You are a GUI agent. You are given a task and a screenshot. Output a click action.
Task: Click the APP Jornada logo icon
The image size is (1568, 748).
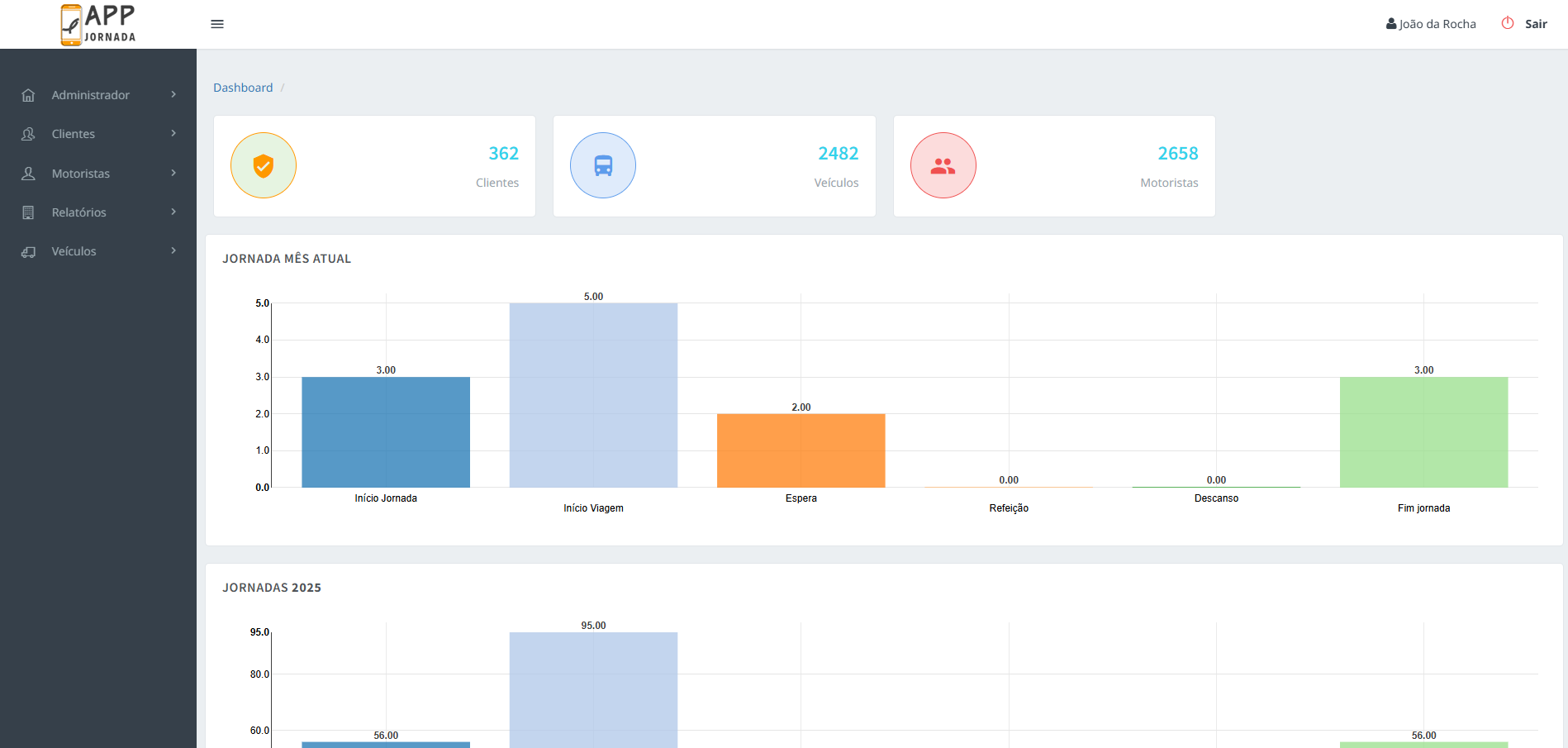point(73,24)
